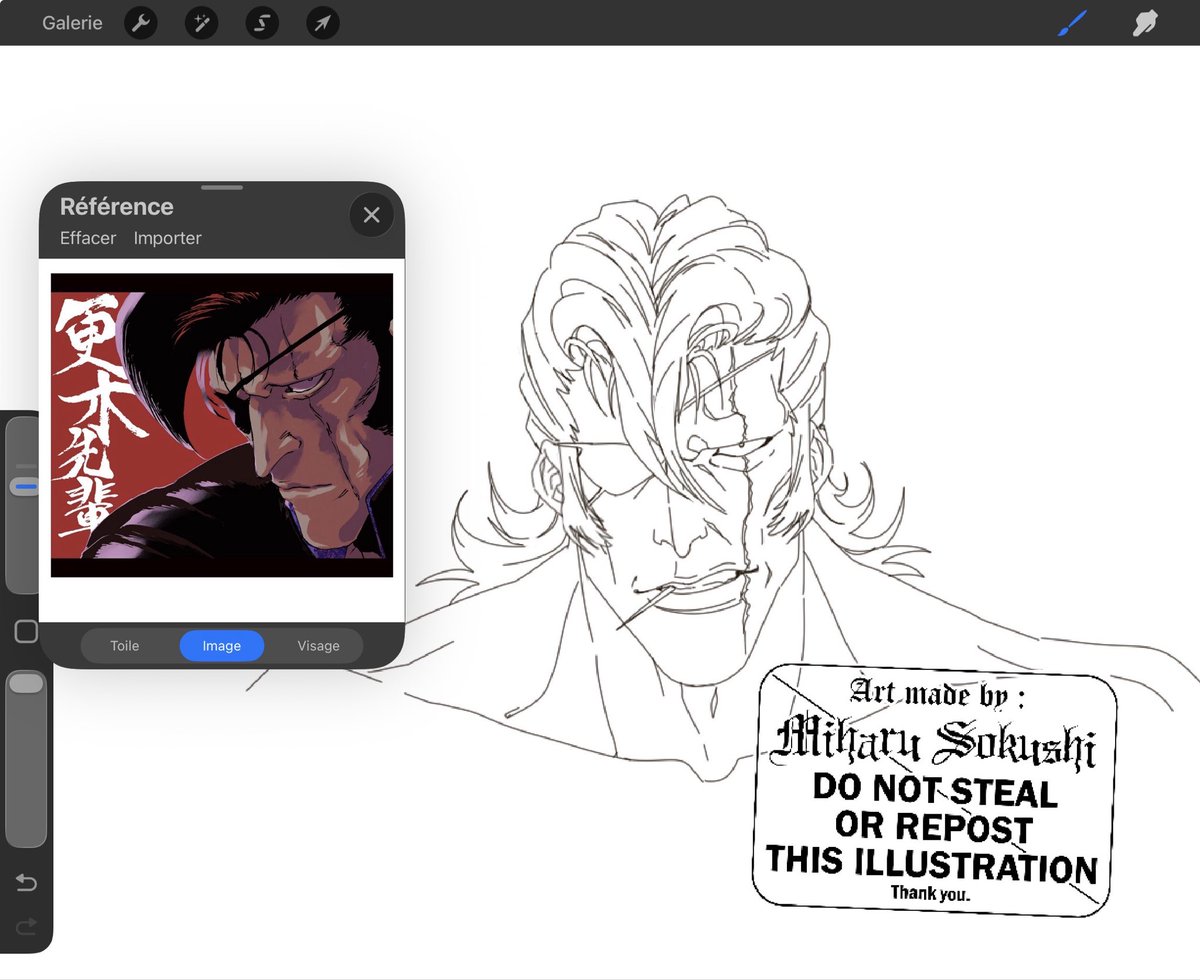Select the blue Brush tool
This screenshot has width=1200, height=980.
point(1073,22)
